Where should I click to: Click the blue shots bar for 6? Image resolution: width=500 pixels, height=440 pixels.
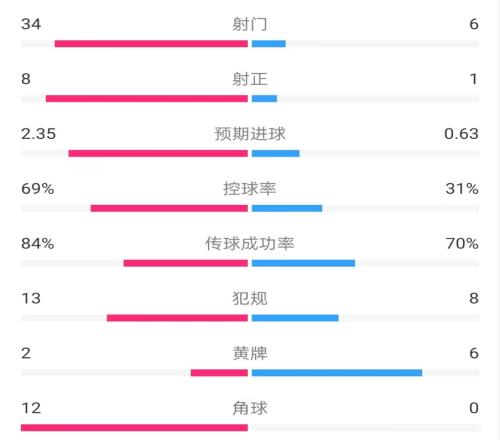click(269, 44)
